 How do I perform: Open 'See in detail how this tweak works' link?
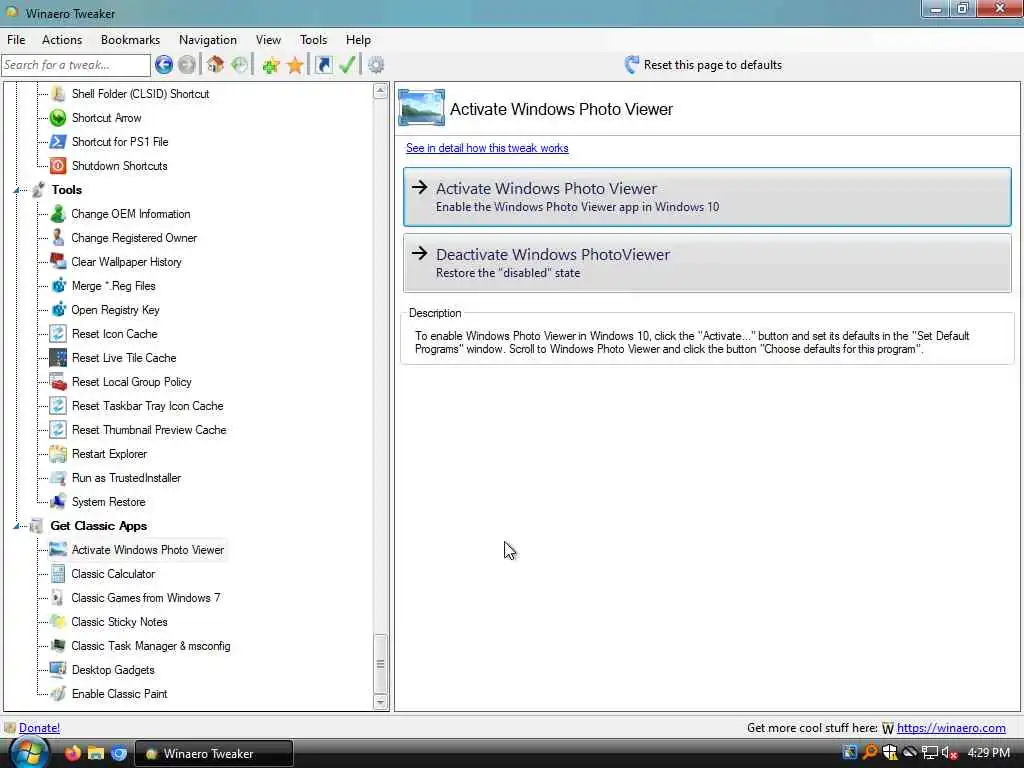(487, 148)
